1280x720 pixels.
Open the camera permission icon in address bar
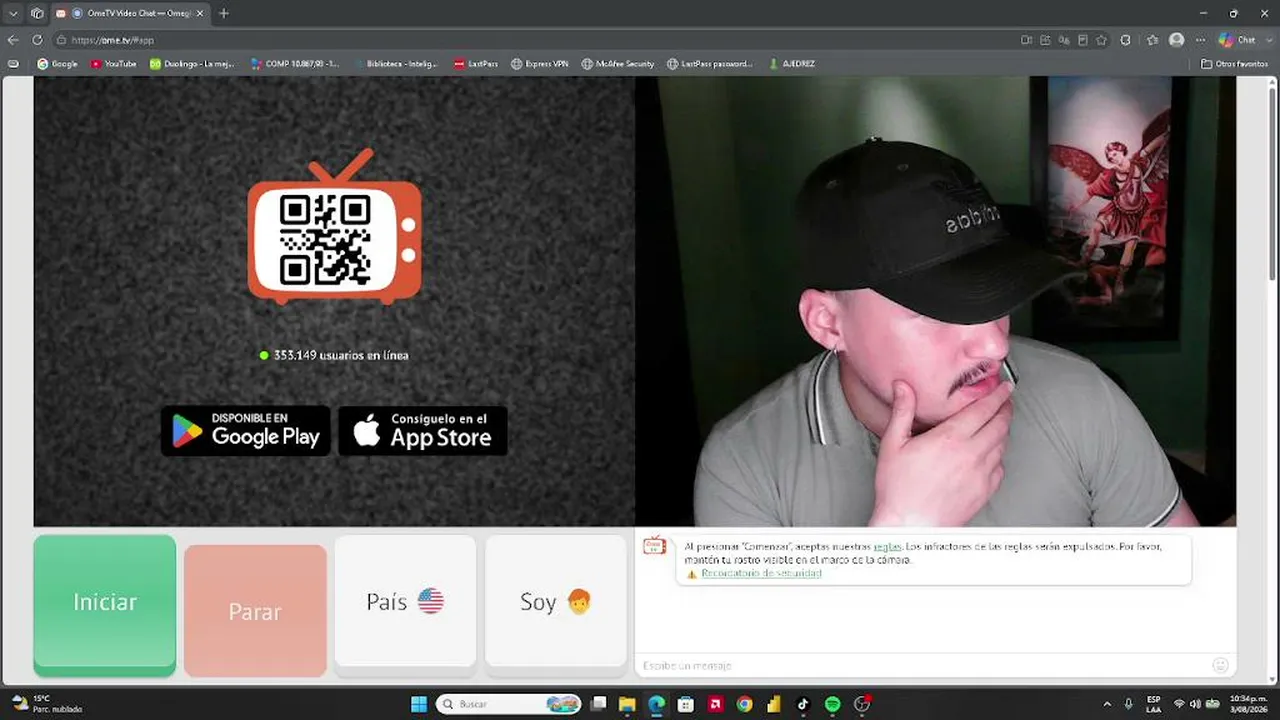(x=1026, y=40)
